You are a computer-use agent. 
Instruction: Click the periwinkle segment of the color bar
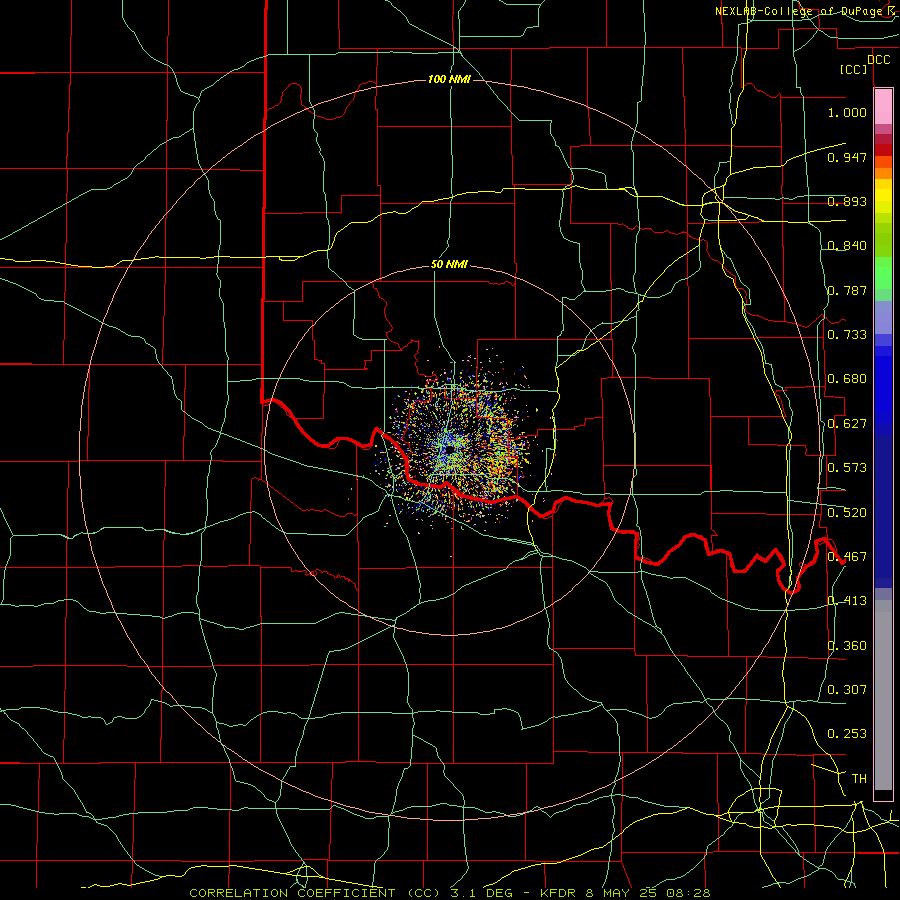(x=883, y=318)
